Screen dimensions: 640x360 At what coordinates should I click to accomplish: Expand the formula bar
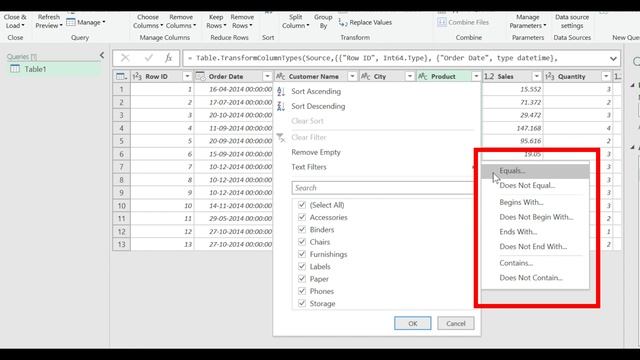(613, 59)
